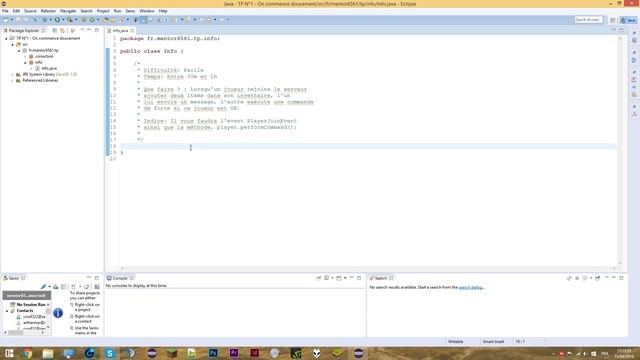Open the Project menu
Image resolution: width=640 pixels, height=360 pixels.
pyautogui.click(x=103, y=11)
